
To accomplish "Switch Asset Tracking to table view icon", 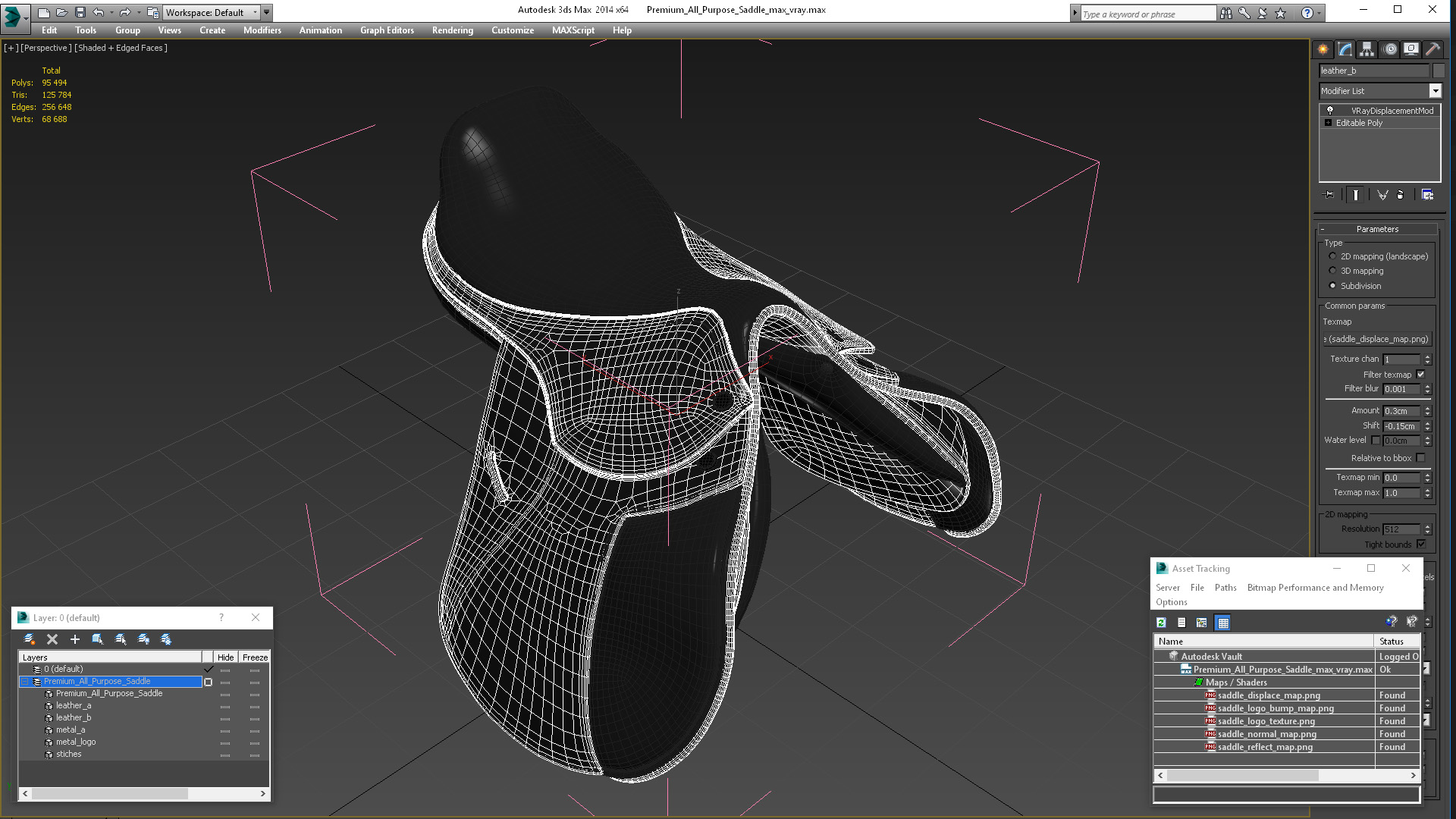I will pyautogui.click(x=1222, y=623).
